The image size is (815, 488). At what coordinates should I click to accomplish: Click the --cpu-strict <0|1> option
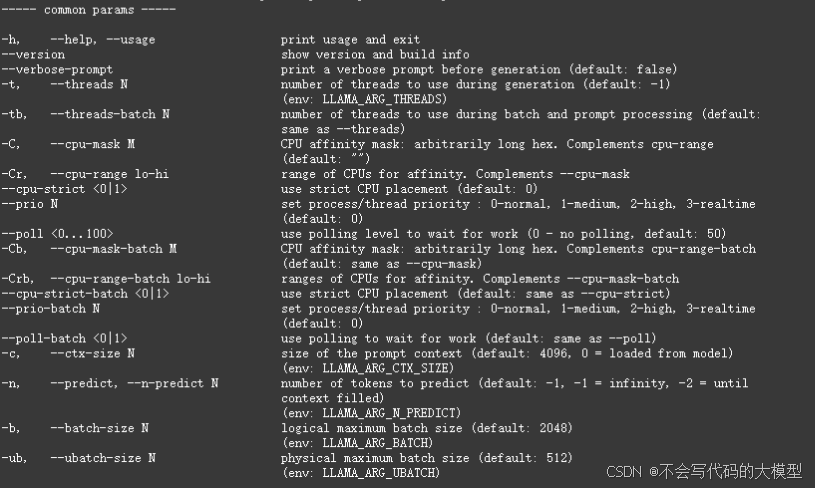pos(64,189)
